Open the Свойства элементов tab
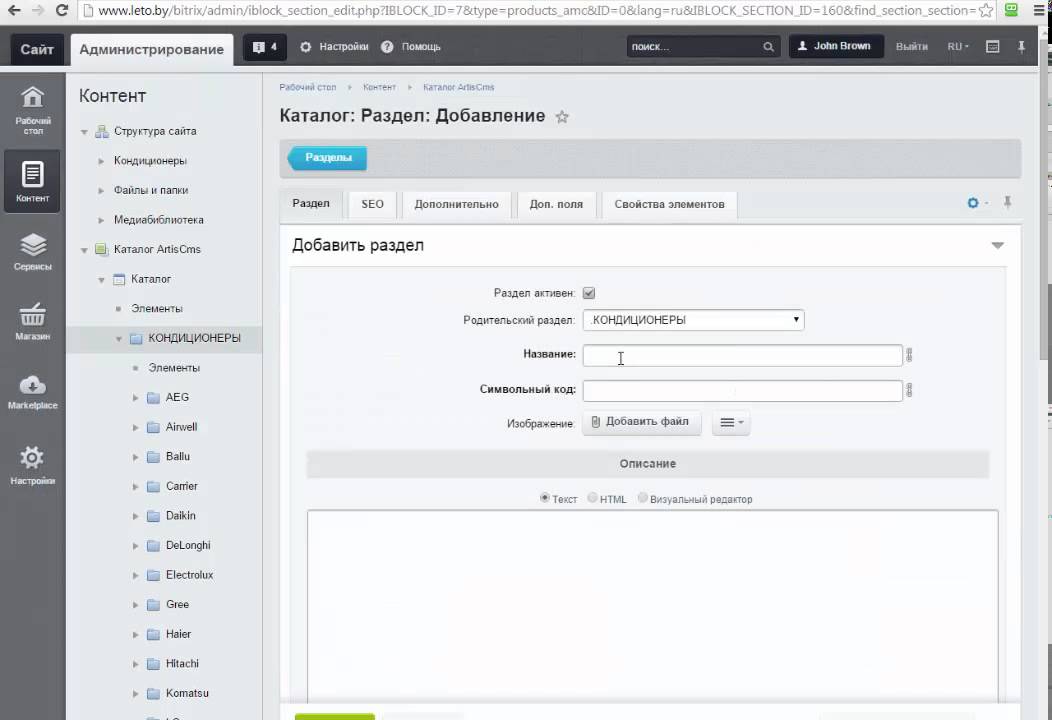 669,204
